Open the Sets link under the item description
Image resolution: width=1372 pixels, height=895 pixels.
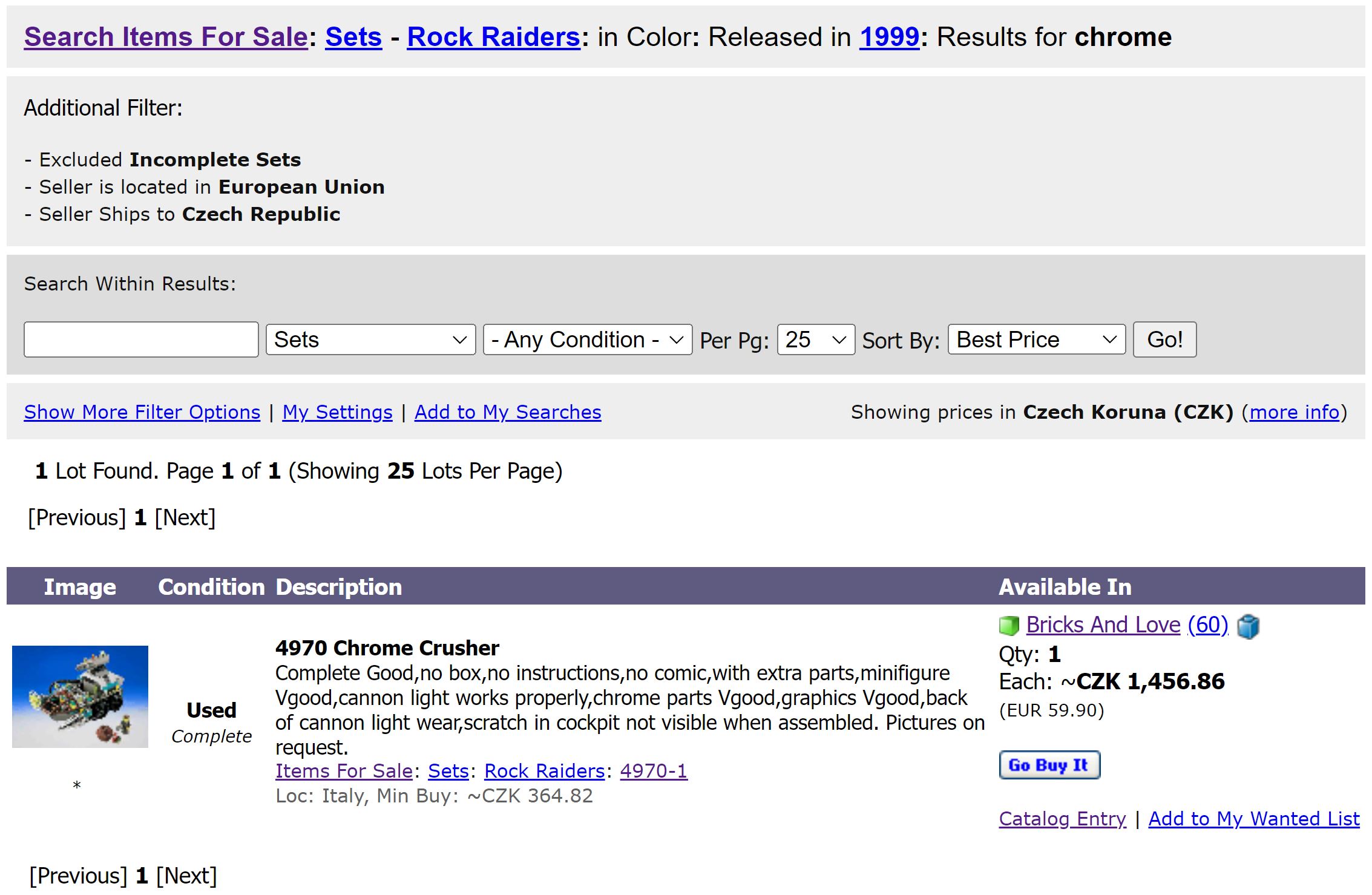tap(448, 771)
